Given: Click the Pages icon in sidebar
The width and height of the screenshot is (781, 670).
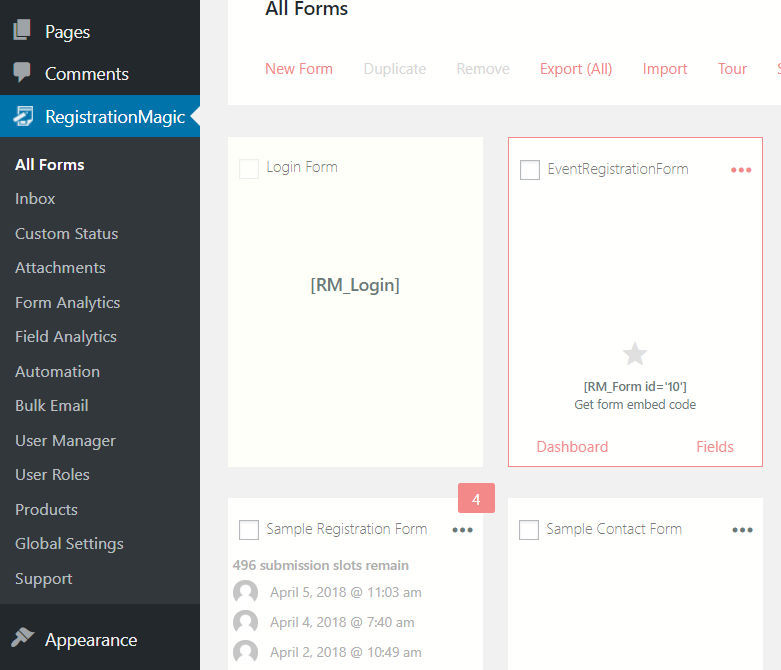Looking at the screenshot, I should point(22,31).
